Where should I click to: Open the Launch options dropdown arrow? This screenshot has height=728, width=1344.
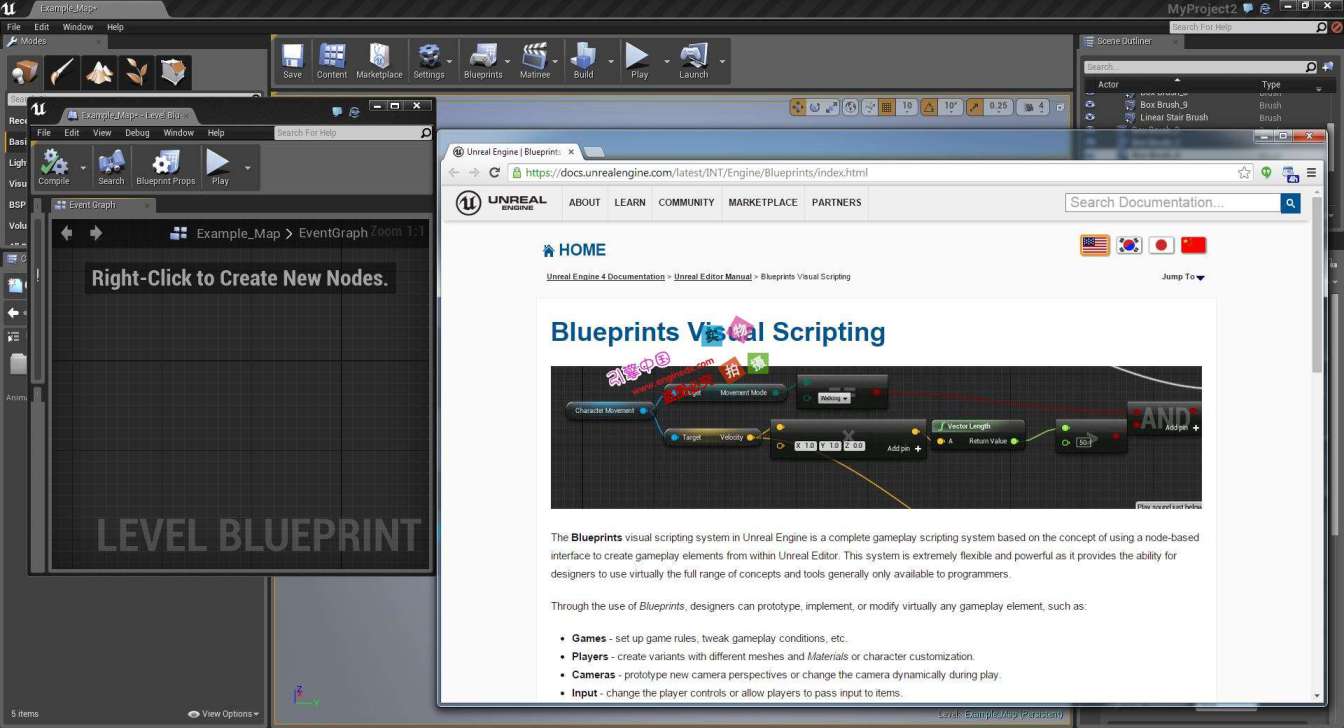tap(722, 61)
